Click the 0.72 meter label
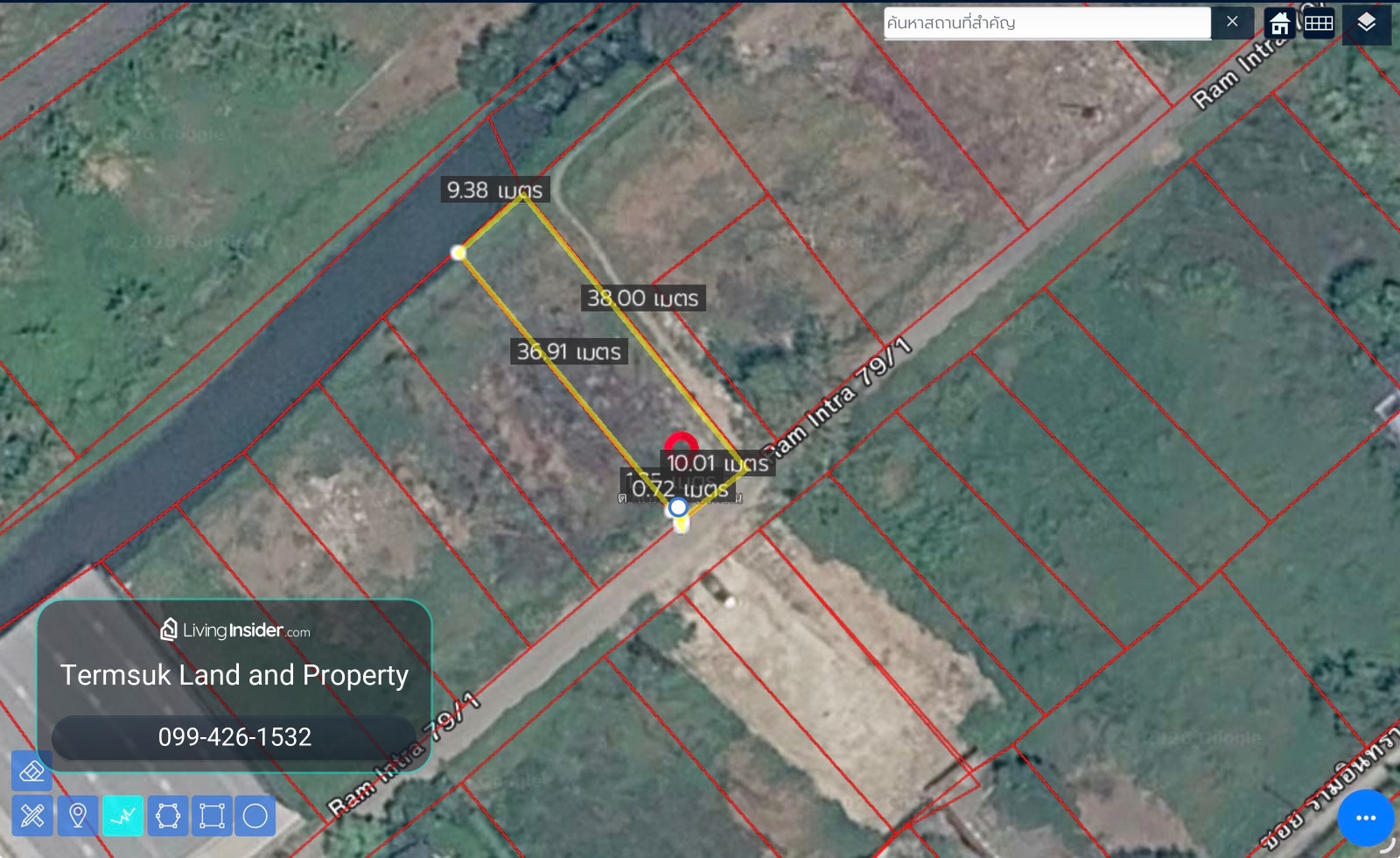Viewport: 1400px width, 858px height. click(x=680, y=489)
